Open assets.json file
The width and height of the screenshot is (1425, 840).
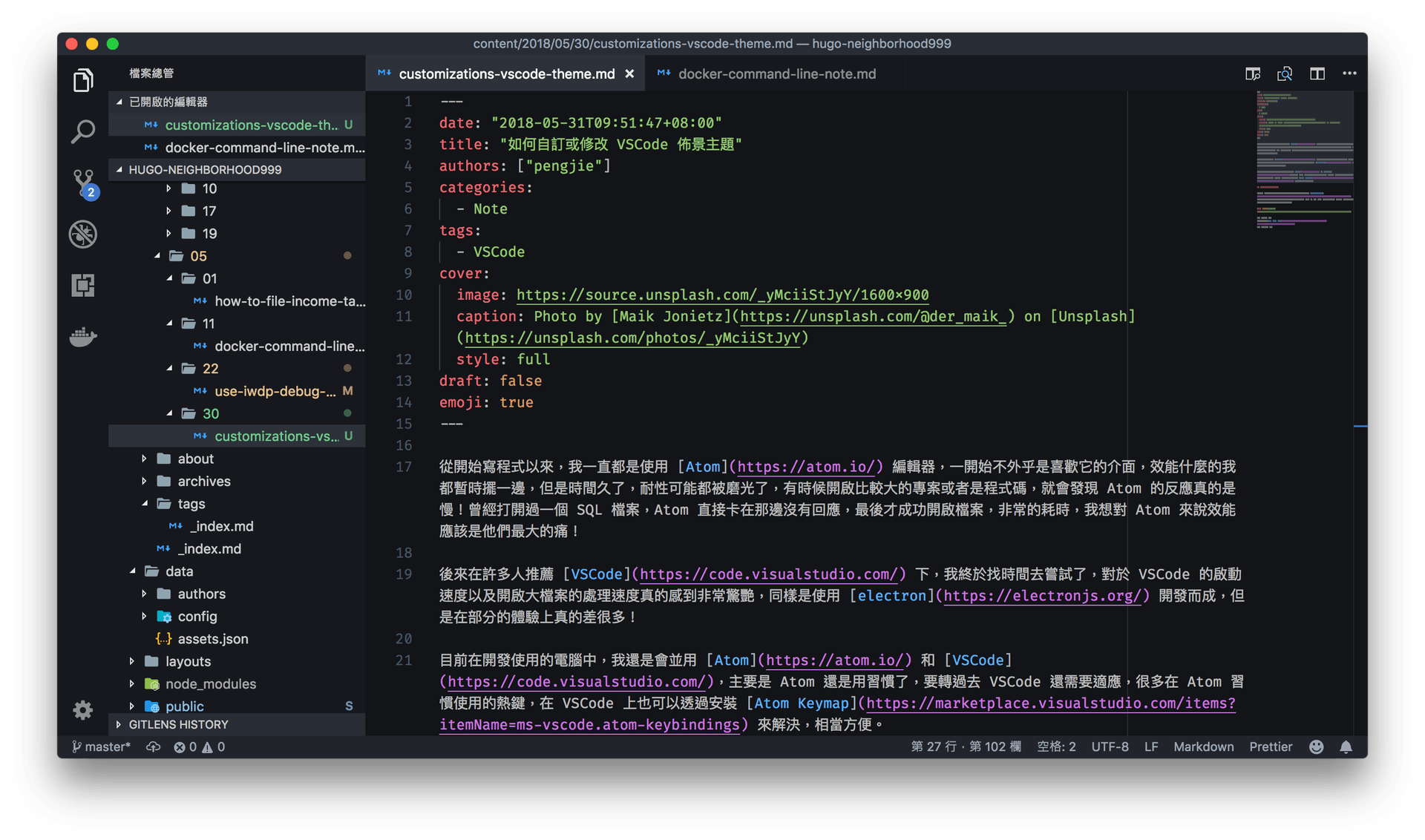[x=237, y=639]
